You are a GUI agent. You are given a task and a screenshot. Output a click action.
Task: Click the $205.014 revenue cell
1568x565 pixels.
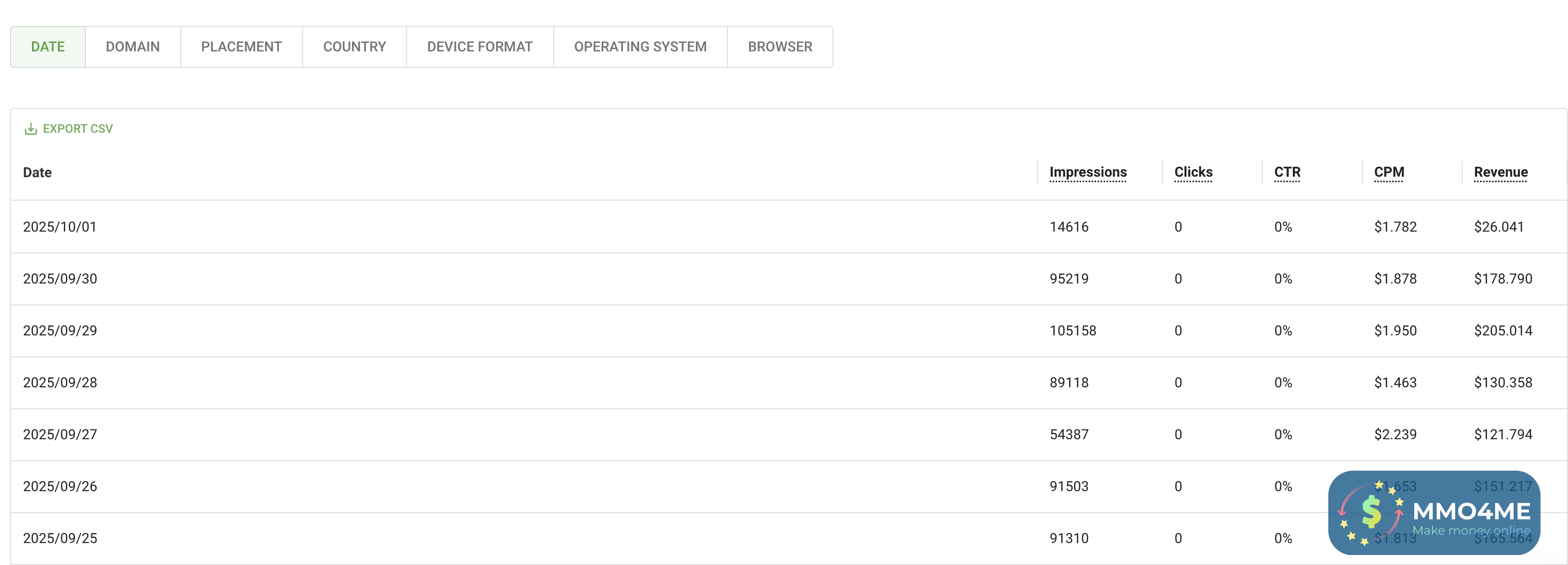(x=1502, y=331)
